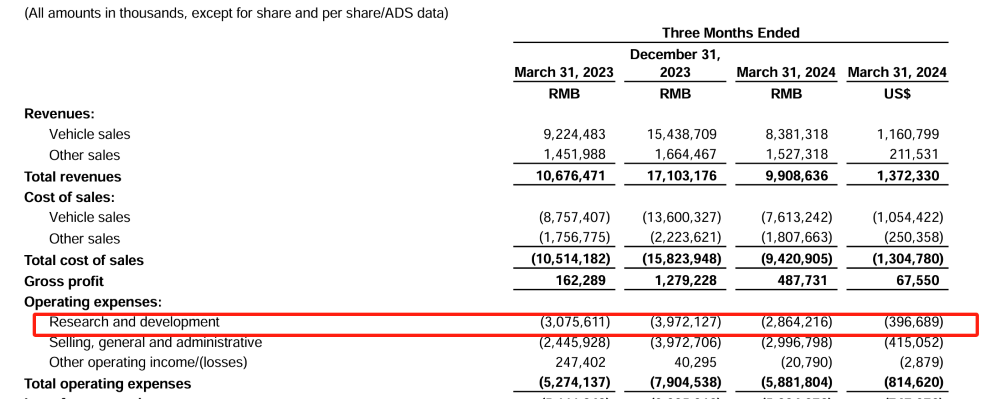
Task: Click Total cost of sales value (15,823,948)
Action: (x=681, y=260)
